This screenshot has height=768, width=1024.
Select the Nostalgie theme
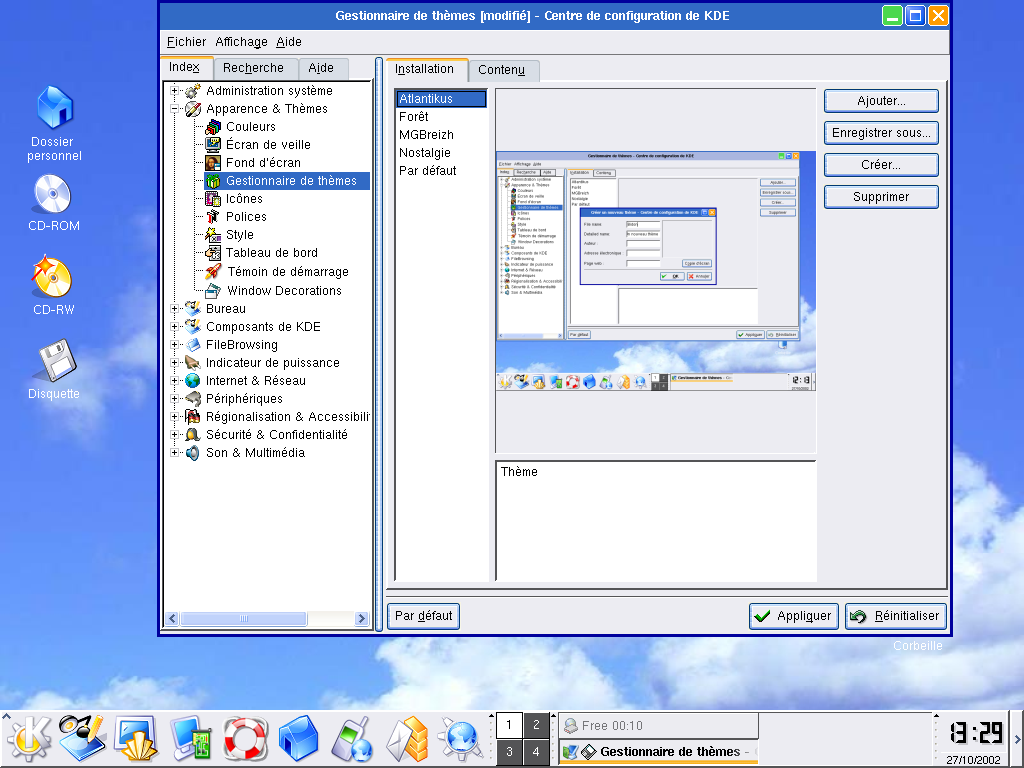point(441,153)
